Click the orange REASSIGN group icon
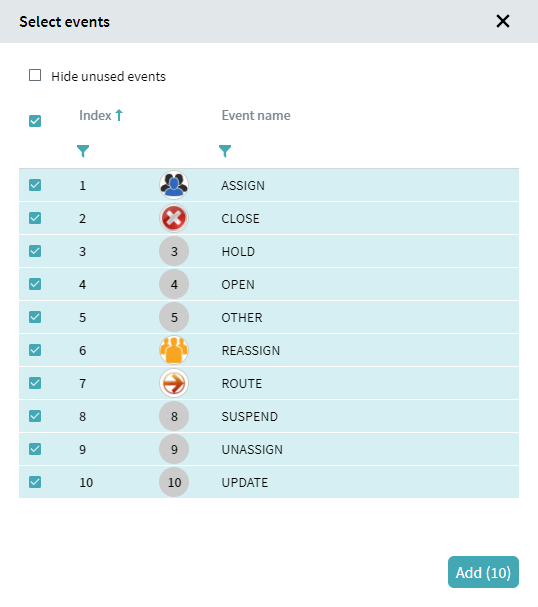The image size is (538, 607). point(174,350)
